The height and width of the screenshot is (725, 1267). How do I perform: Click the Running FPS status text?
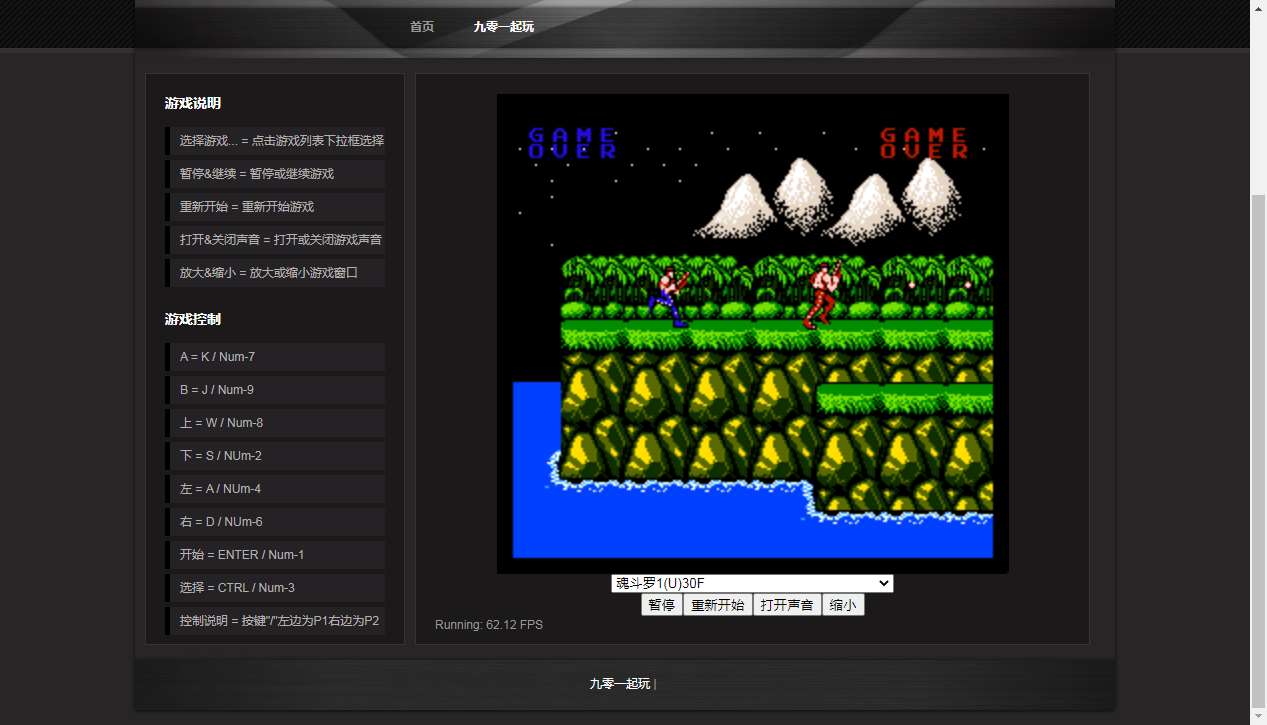tap(489, 625)
